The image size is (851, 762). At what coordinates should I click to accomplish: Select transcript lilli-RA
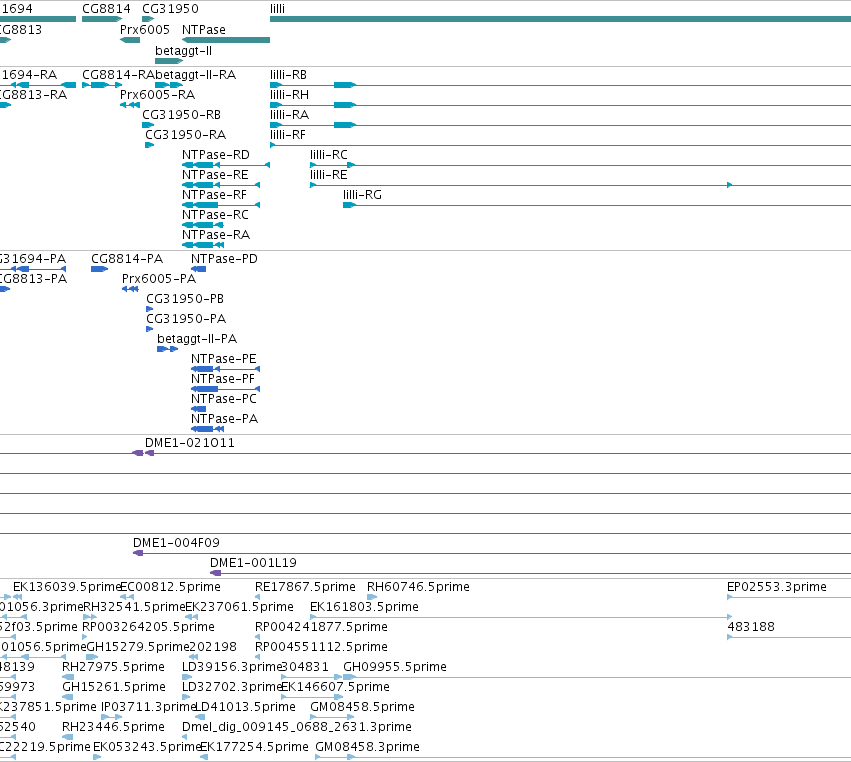pos(289,115)
